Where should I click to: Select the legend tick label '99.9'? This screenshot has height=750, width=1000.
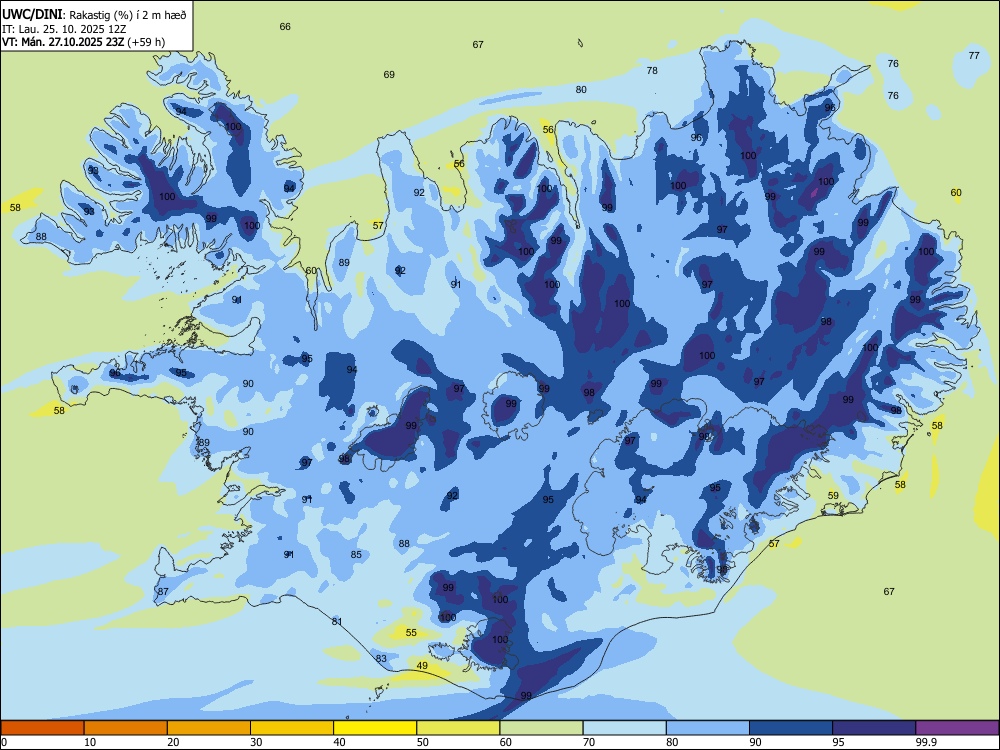[926, 742]
